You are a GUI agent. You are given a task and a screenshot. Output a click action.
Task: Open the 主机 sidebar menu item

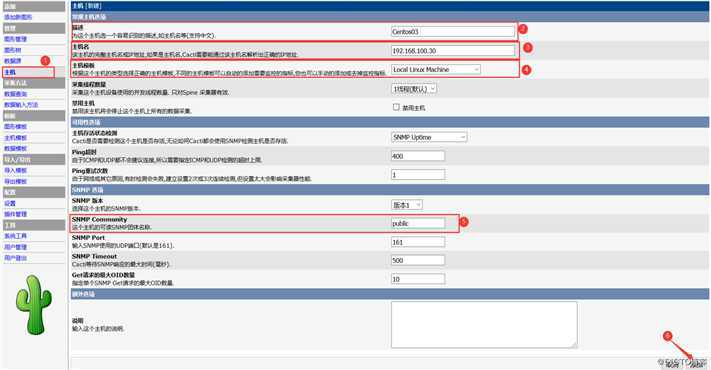point(10,72)
